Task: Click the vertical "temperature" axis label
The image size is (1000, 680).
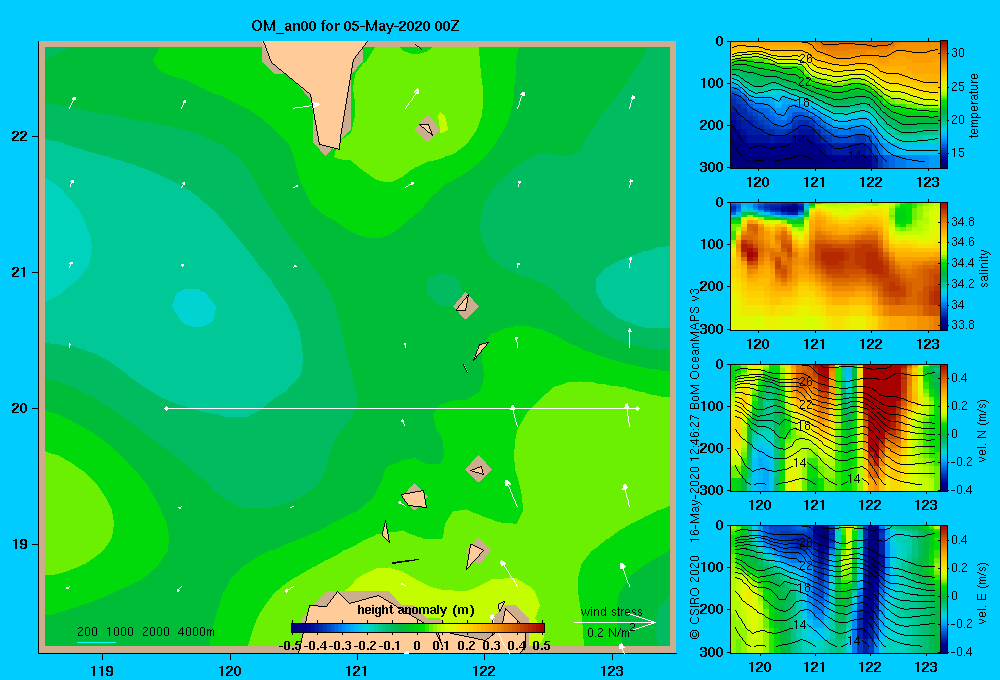Action: point(974,105)
